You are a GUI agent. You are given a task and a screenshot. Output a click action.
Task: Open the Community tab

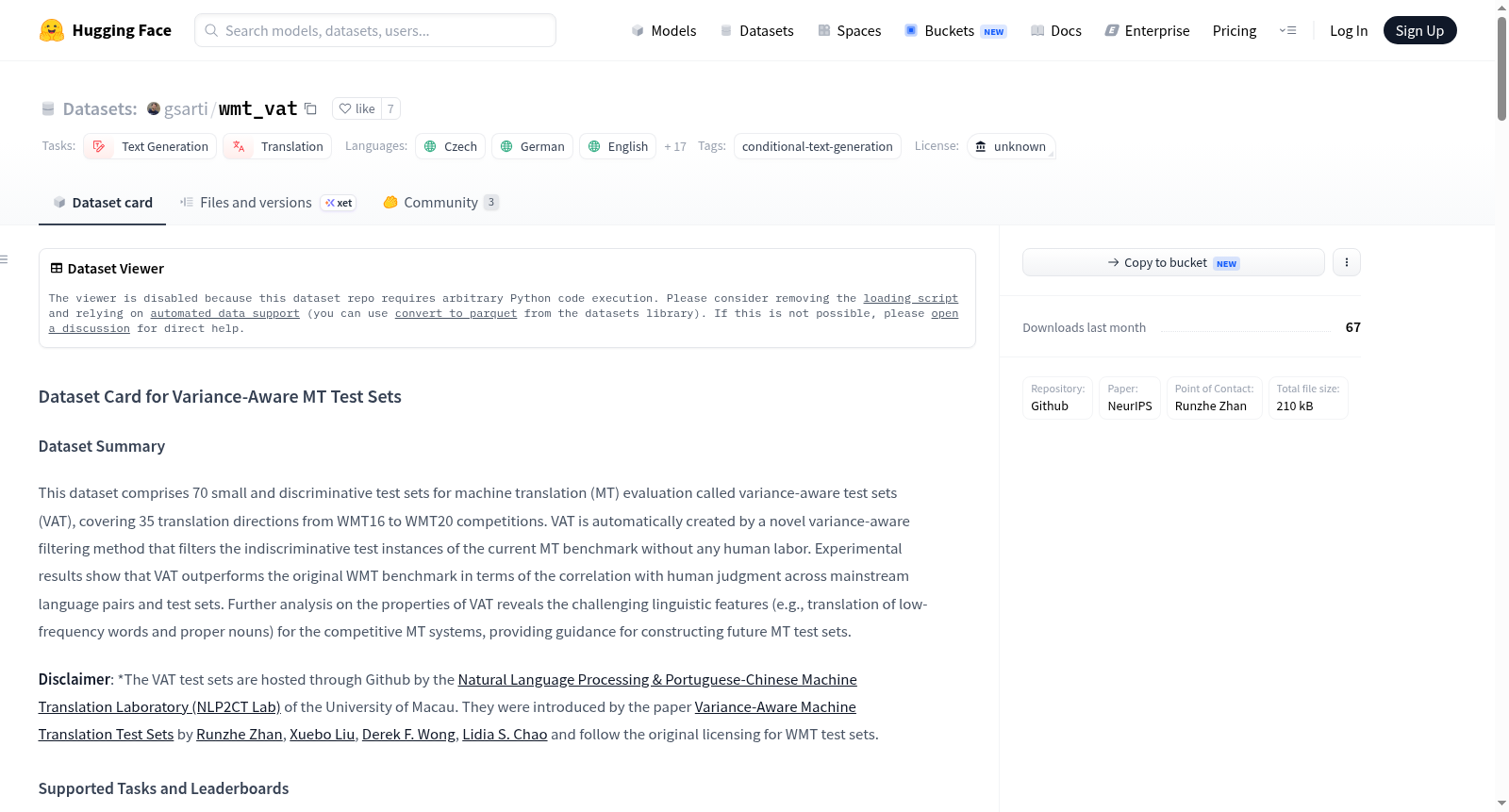(x=440, y=202)
